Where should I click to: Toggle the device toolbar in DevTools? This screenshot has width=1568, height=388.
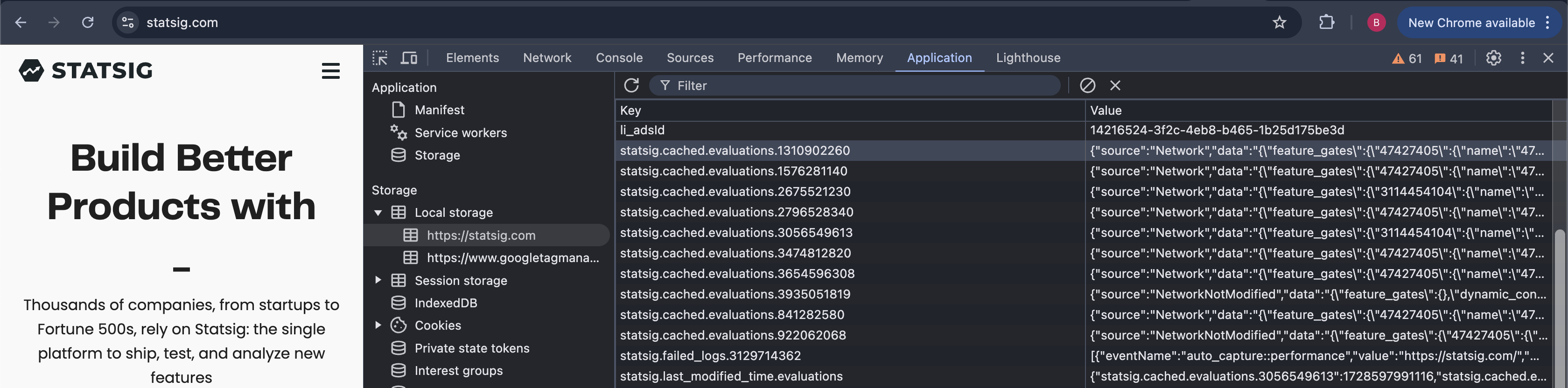click(409, 58)
